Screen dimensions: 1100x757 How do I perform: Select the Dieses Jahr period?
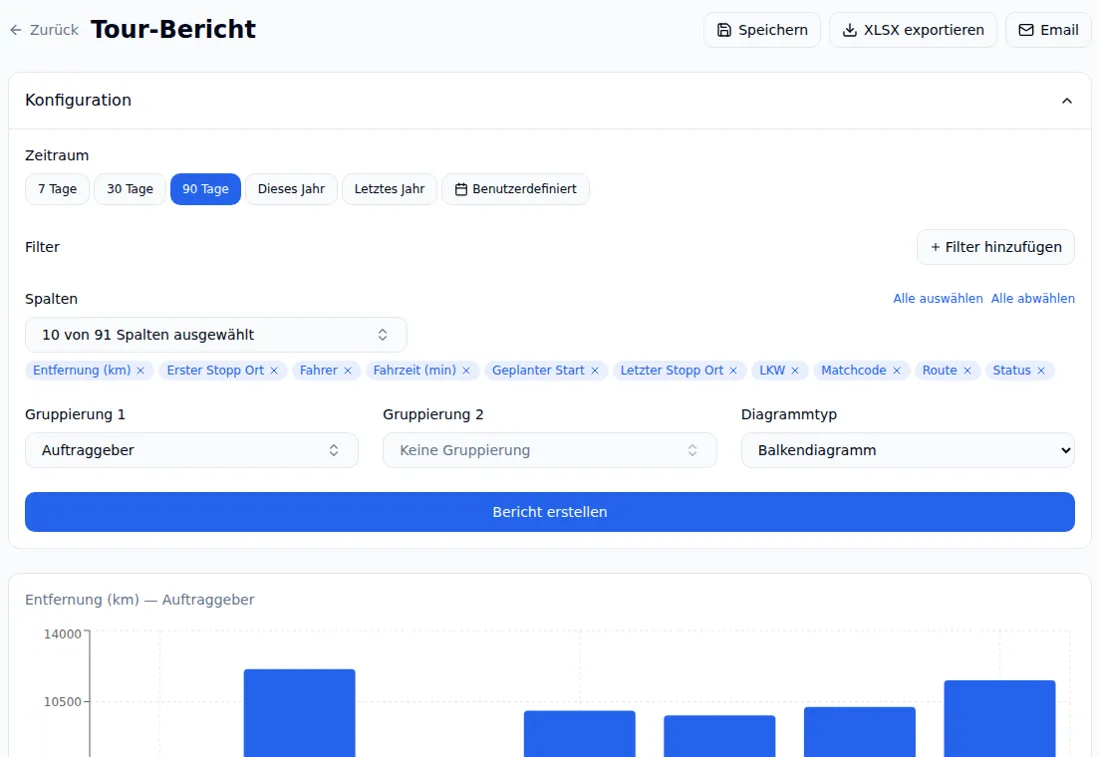[291, 189]
